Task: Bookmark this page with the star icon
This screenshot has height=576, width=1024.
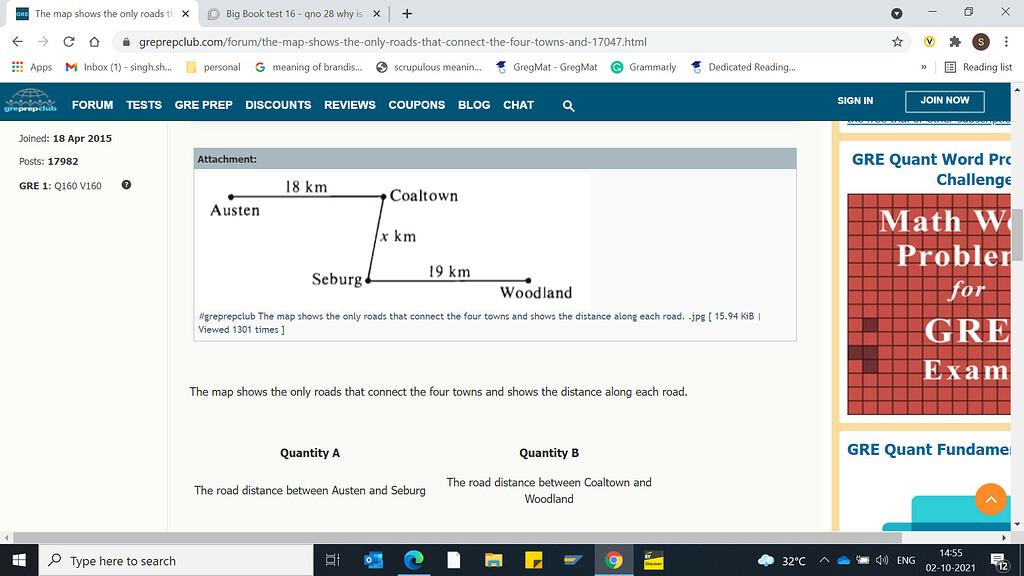Action: 897,42
